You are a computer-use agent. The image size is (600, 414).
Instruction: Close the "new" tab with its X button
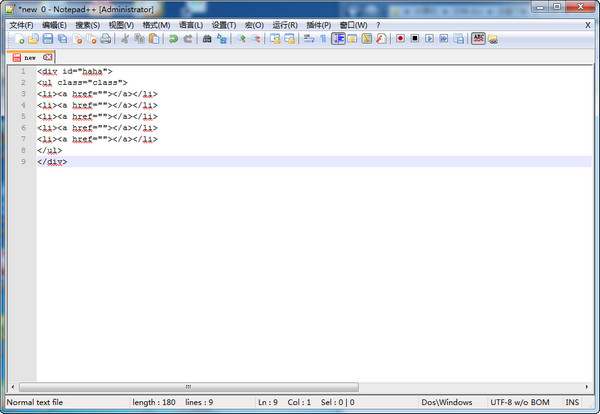45,57
